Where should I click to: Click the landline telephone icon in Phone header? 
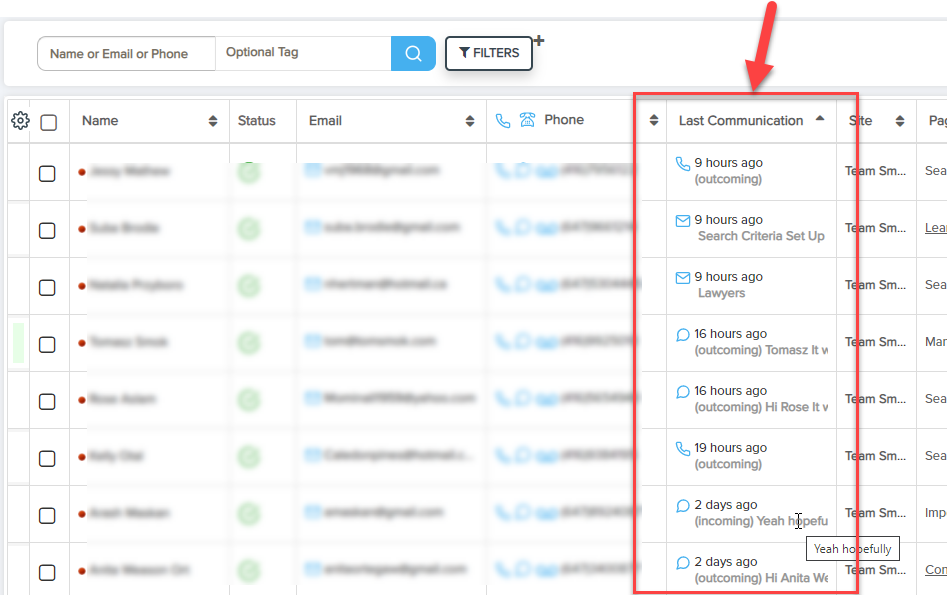[529, 121]
